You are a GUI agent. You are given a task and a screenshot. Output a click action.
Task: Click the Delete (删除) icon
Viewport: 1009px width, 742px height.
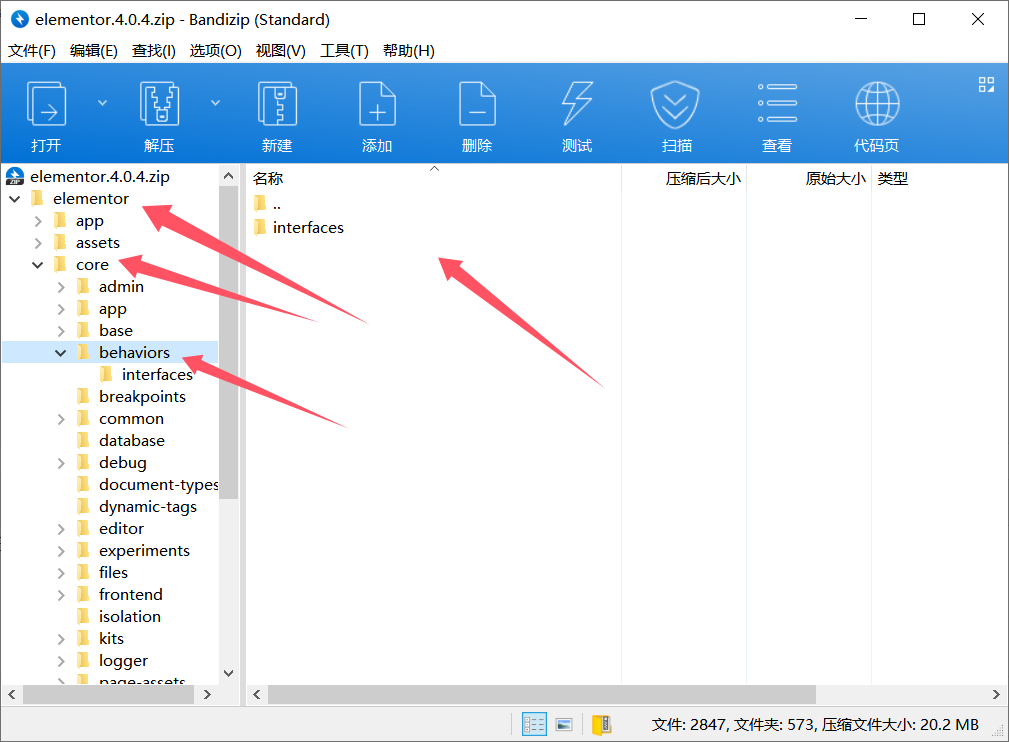pyautogui.click(x=477, y=104)
